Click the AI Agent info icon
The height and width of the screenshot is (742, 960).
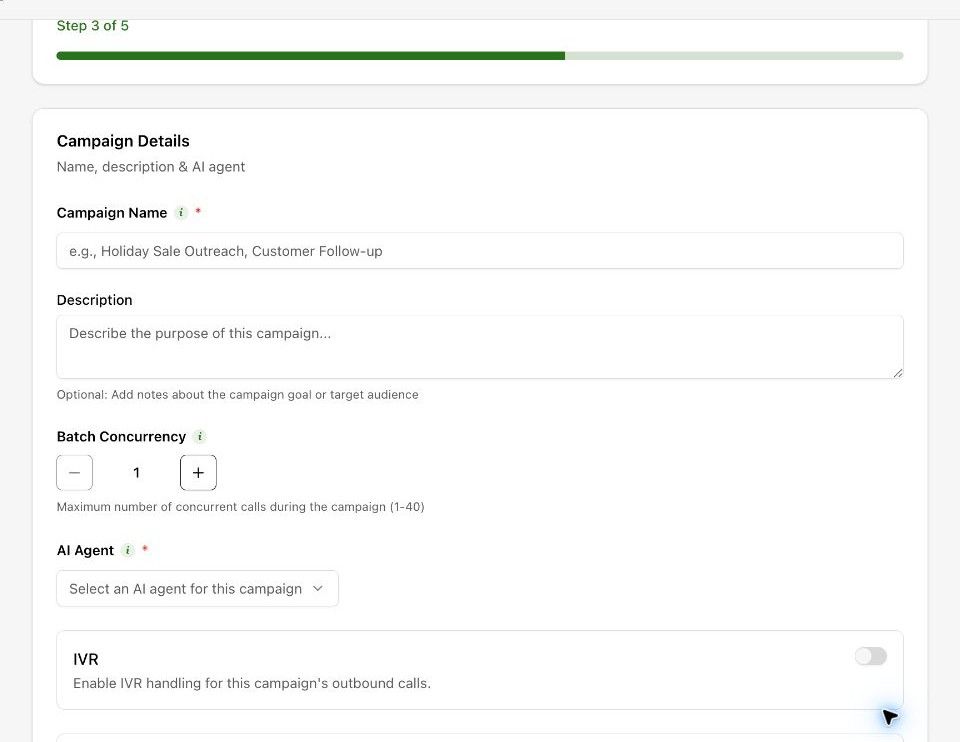pos(127,550)
